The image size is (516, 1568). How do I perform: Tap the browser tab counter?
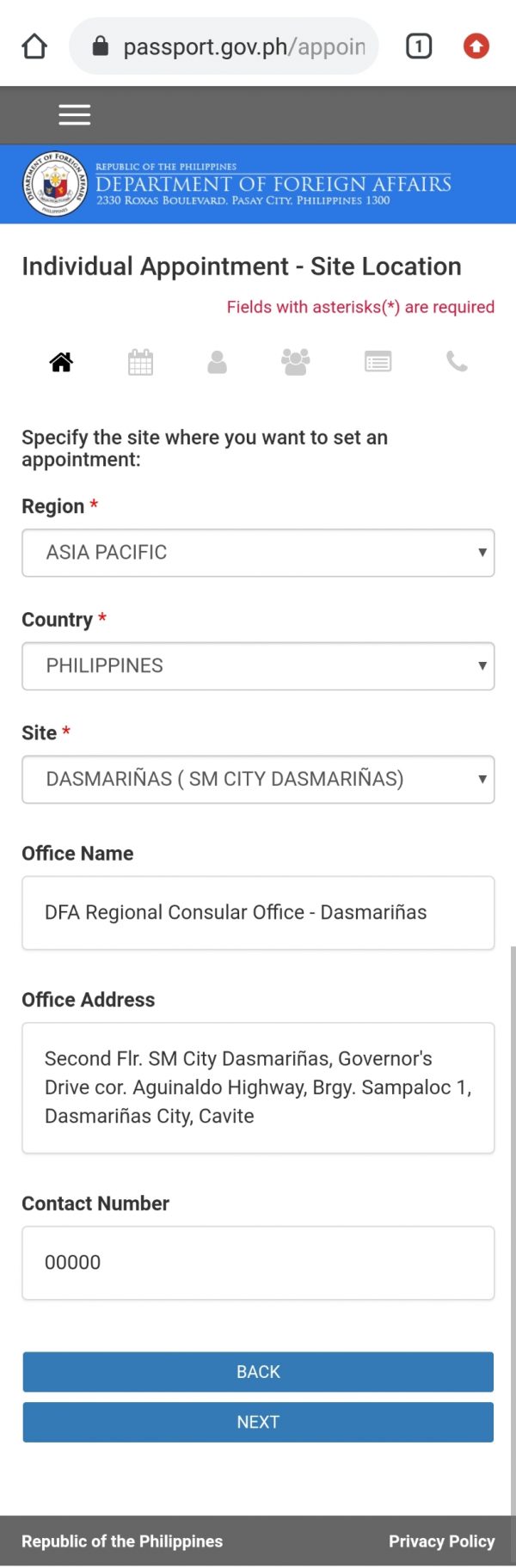419,46
